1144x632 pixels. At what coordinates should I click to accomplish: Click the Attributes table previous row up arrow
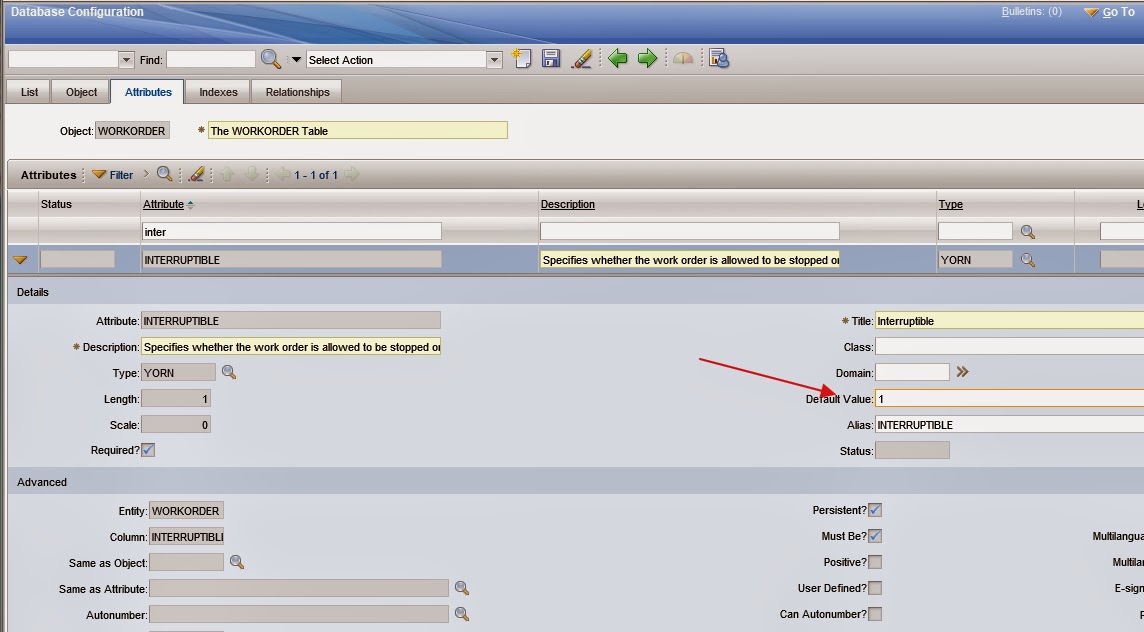pos(227,174)
